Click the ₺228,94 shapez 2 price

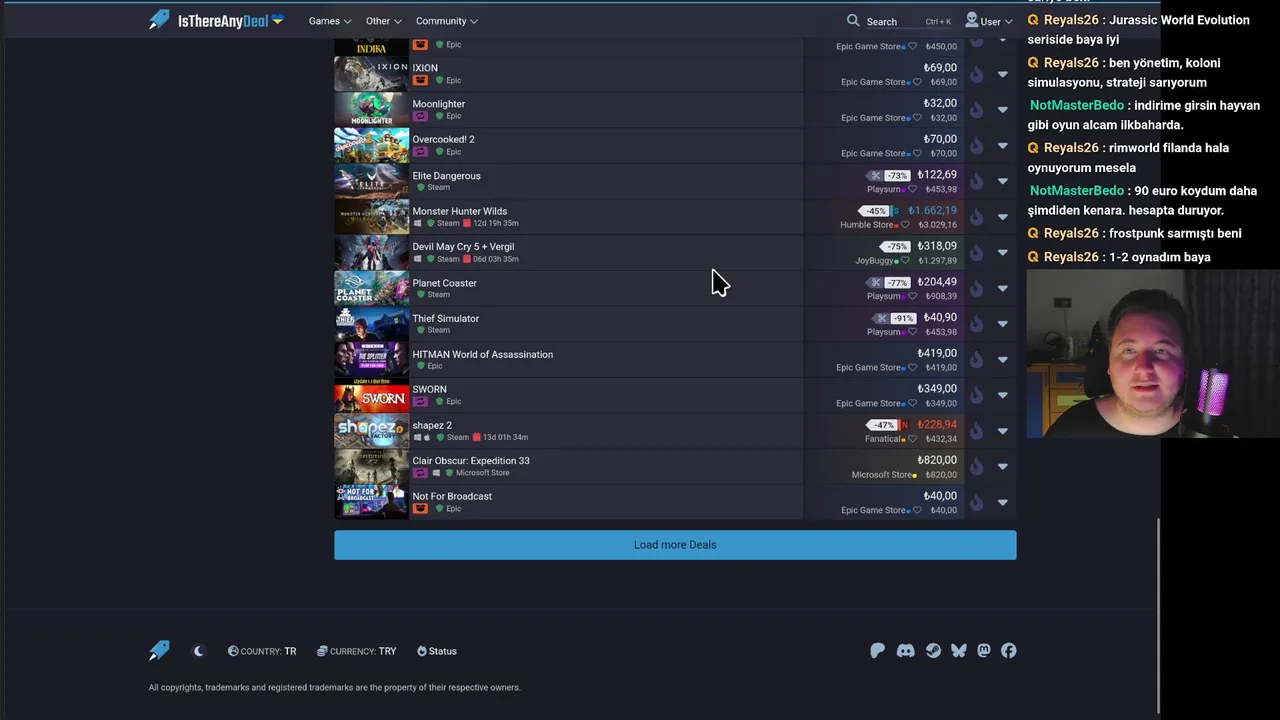pos(937,425)
